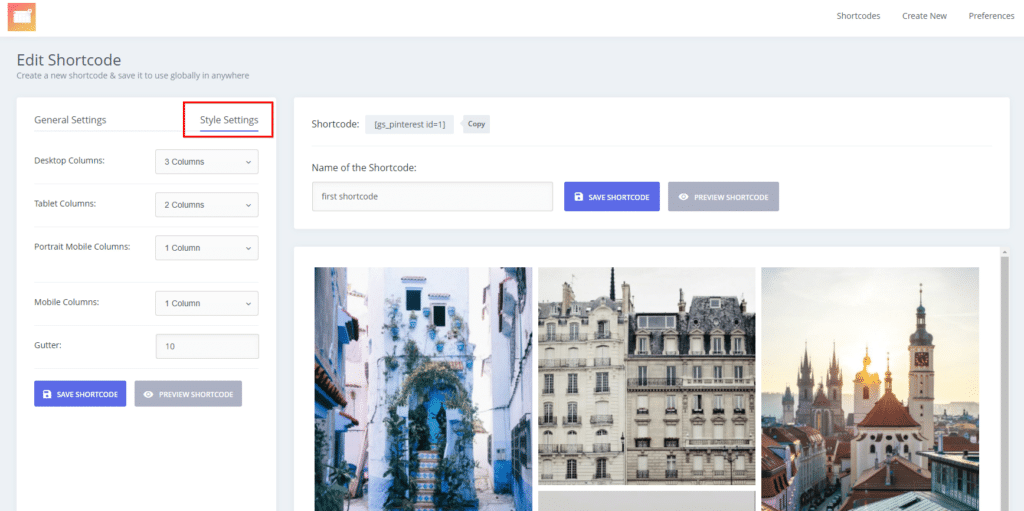Click the Edit Shortcode page heading

click(x=69, y=60)
